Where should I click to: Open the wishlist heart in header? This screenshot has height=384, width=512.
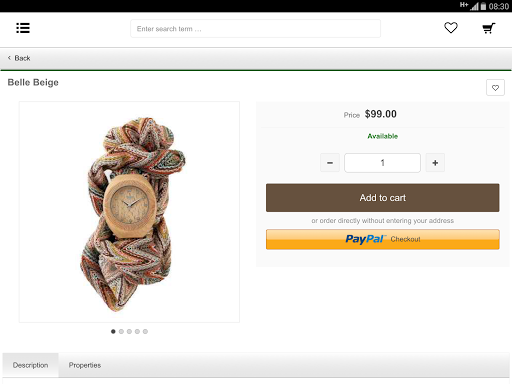(x=451, y=28)
